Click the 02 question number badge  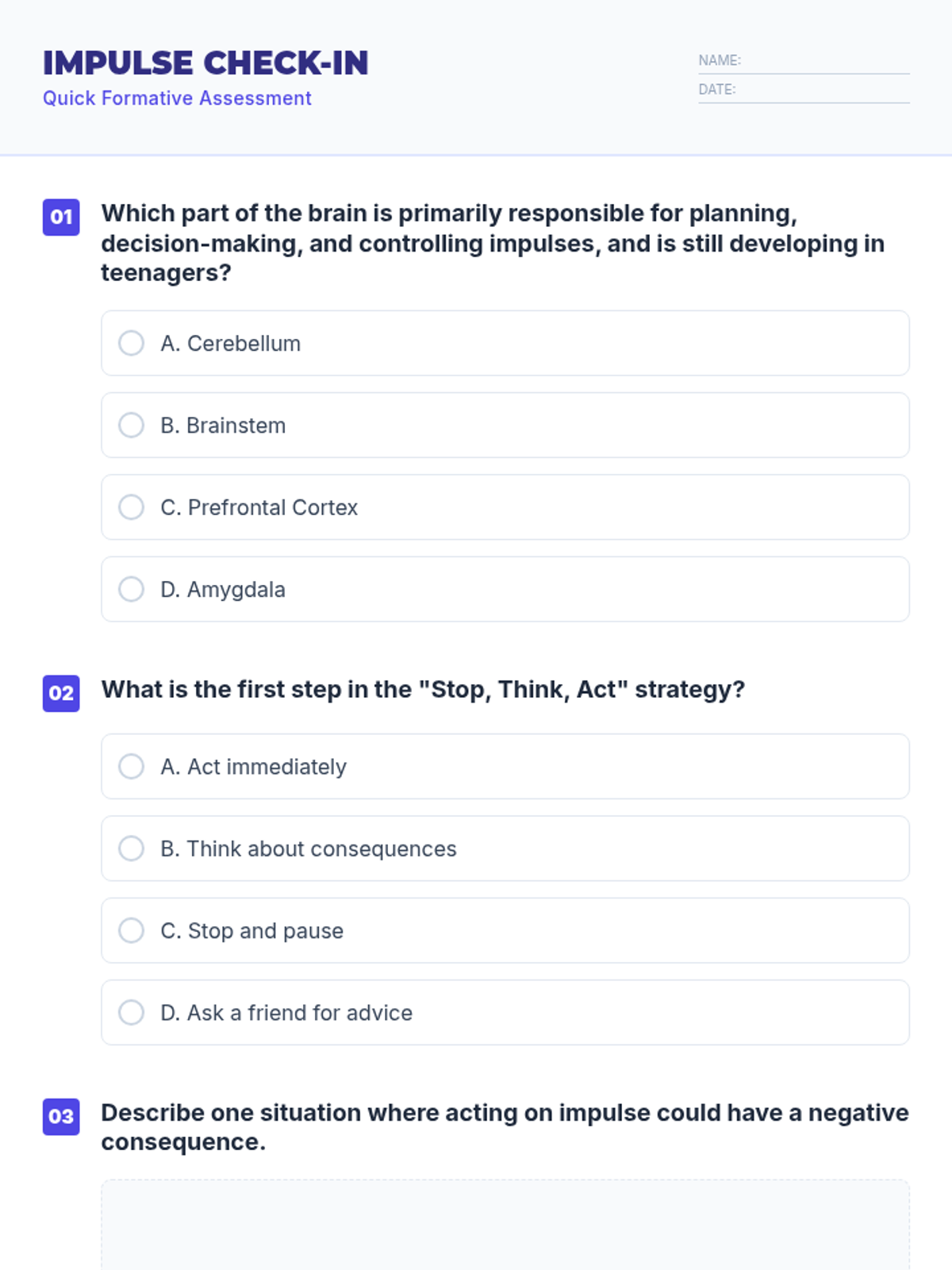tap(61, 694)
